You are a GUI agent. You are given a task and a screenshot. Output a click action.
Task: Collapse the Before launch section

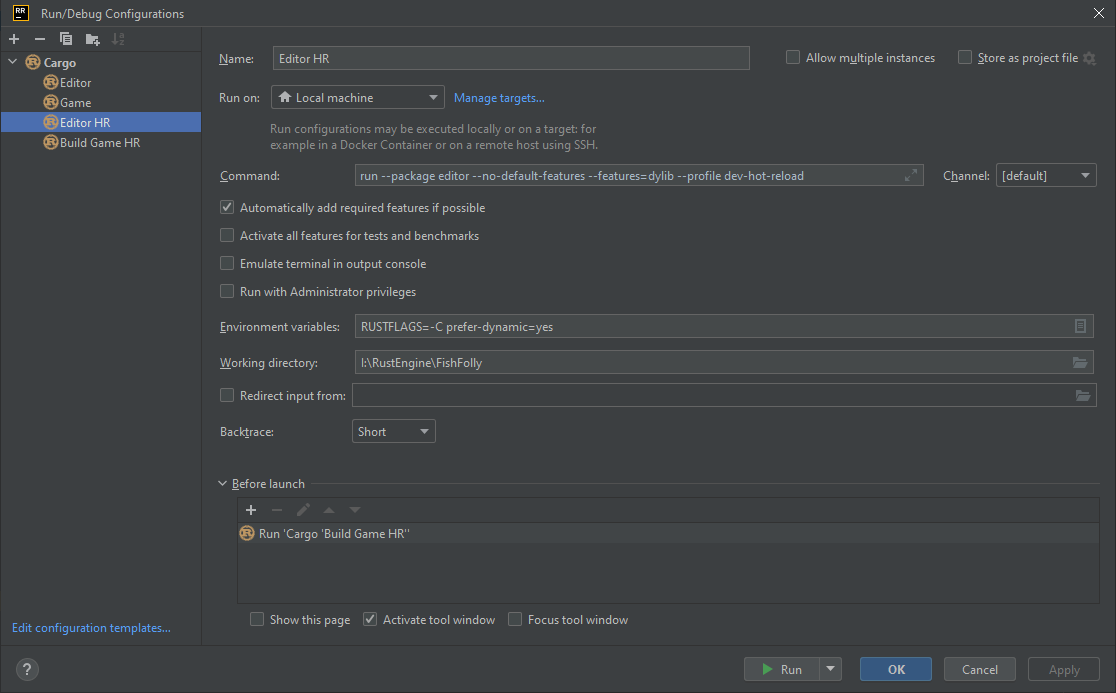click(x=223, y=484)
